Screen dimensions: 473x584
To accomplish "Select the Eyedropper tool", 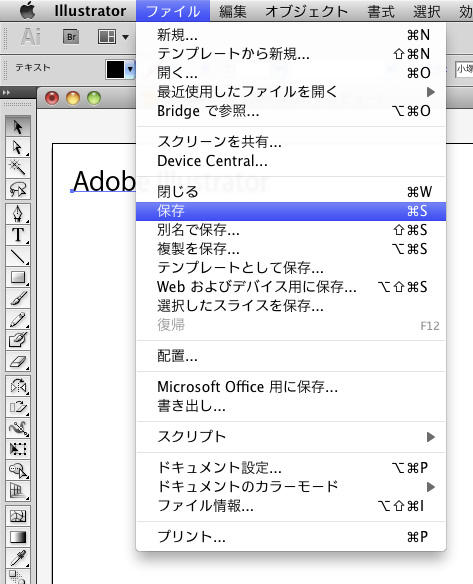I will [x=18, y=558].
